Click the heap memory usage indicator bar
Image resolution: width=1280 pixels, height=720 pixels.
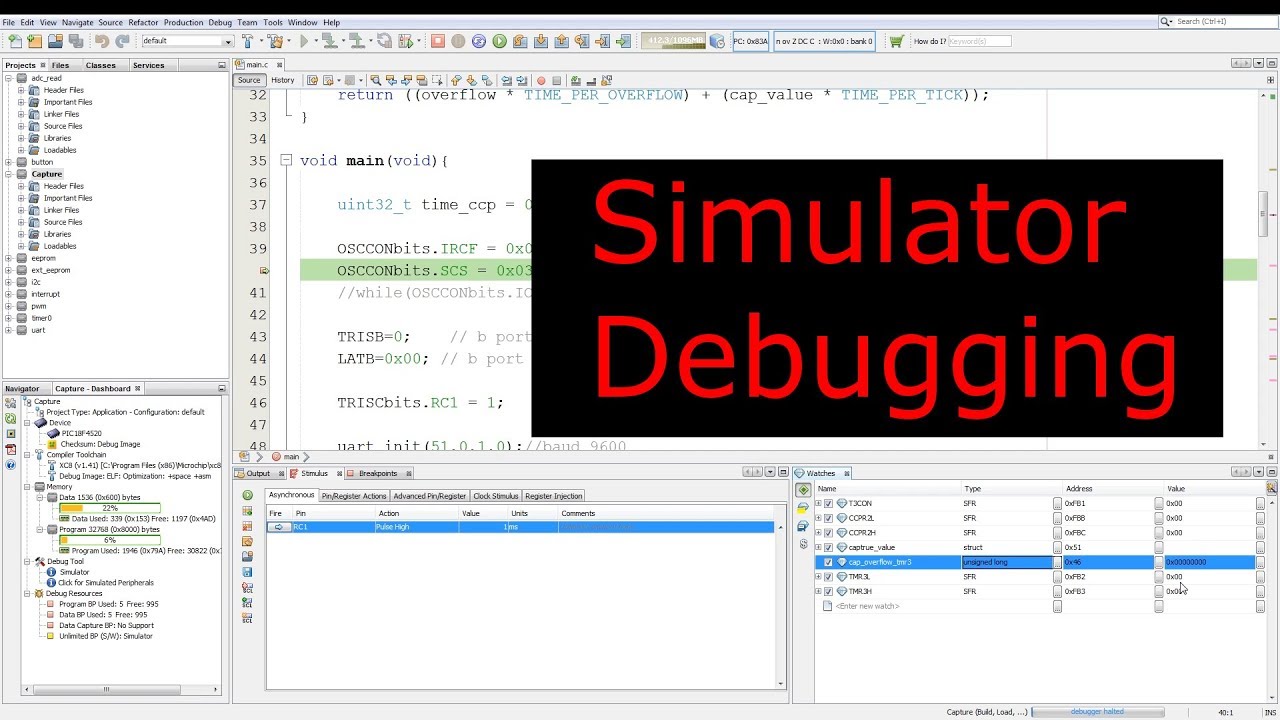[674, 41]
